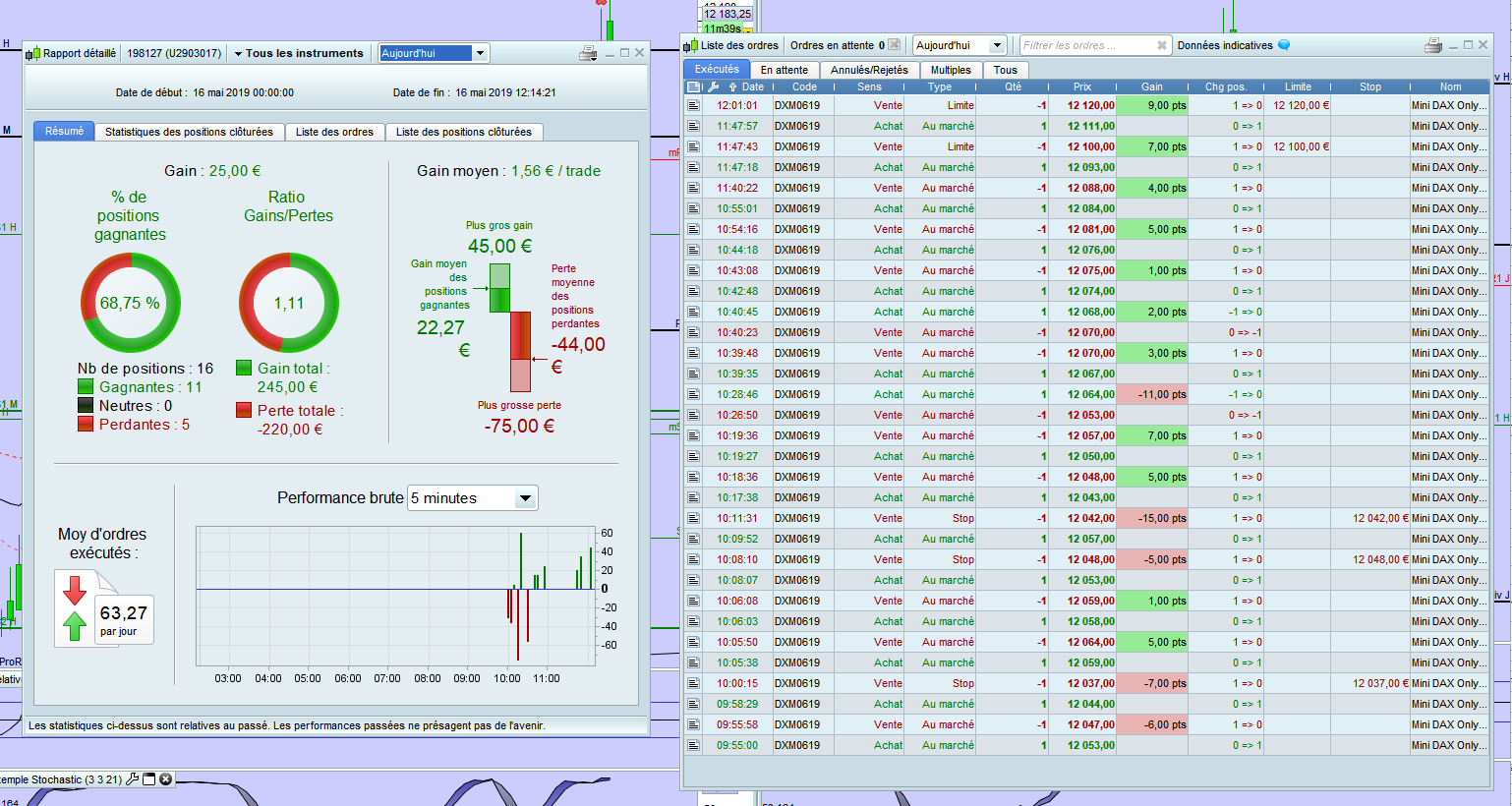Open order details icon for 10:08:10 row
The image size is (1512, 806).
[693, 559]
